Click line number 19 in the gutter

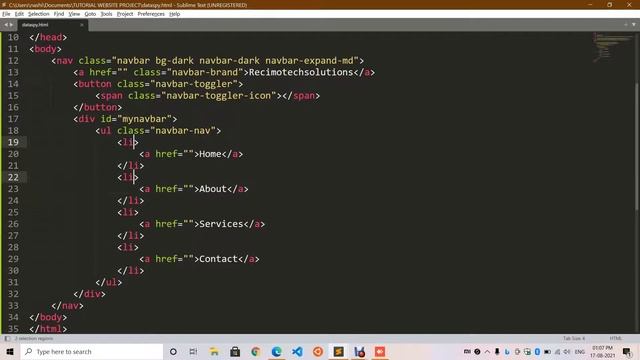click(x=13, y=142)
